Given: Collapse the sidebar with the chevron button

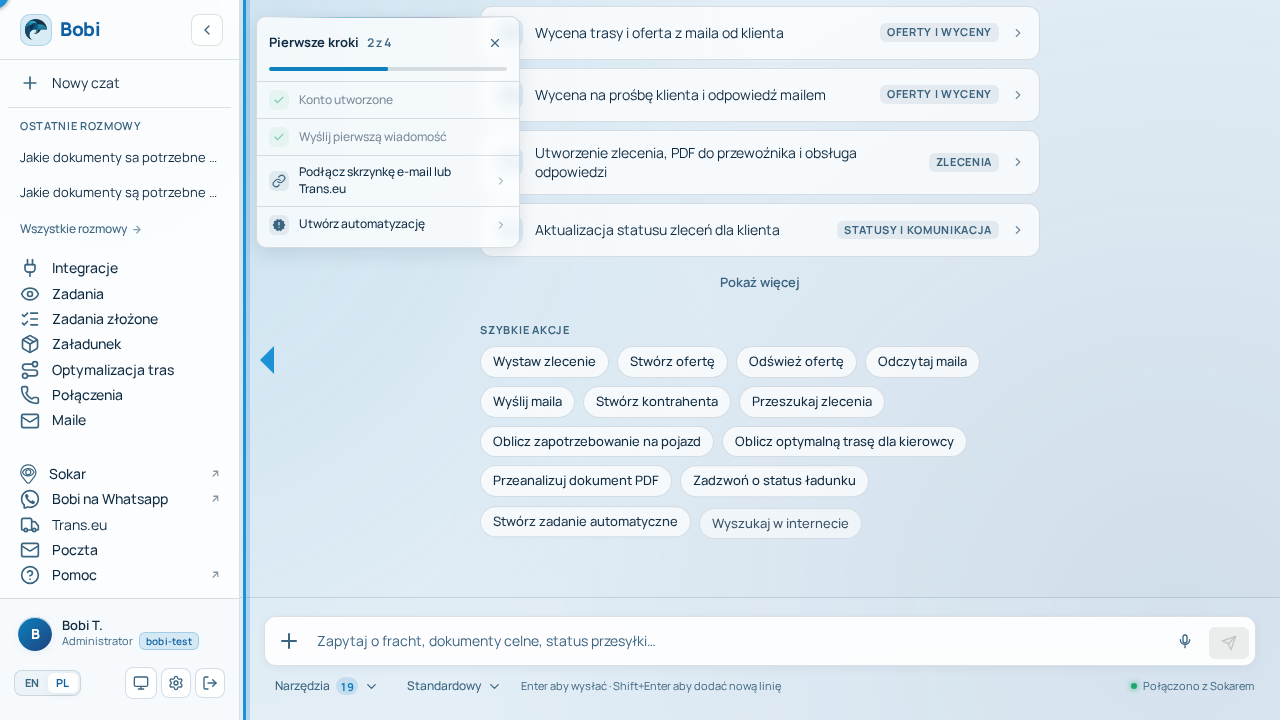Looking at the screenshot, I should 207,30.
